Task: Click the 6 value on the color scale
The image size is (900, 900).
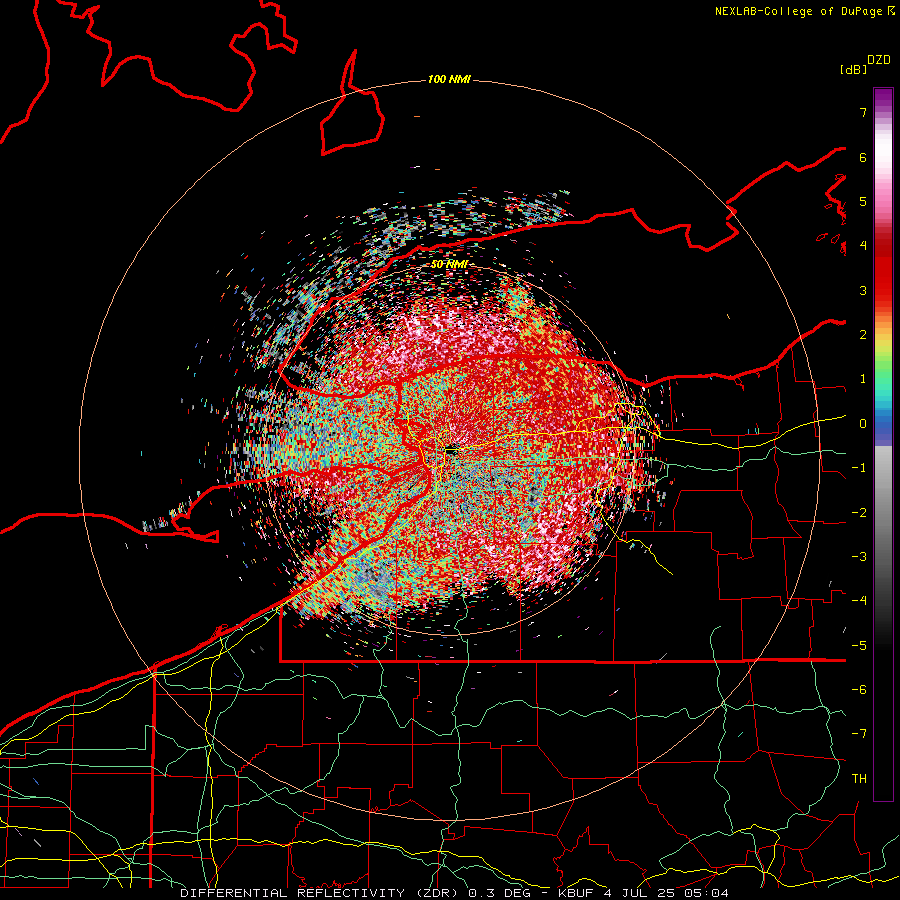Action: click(863, 157)
